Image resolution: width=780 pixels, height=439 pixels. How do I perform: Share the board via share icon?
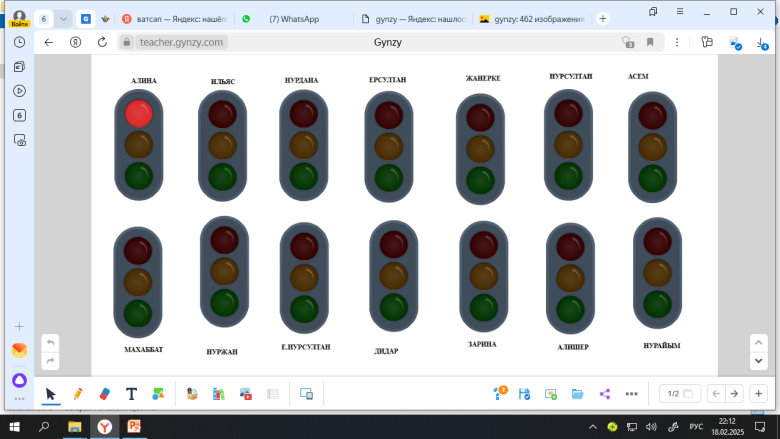point(604,394)
